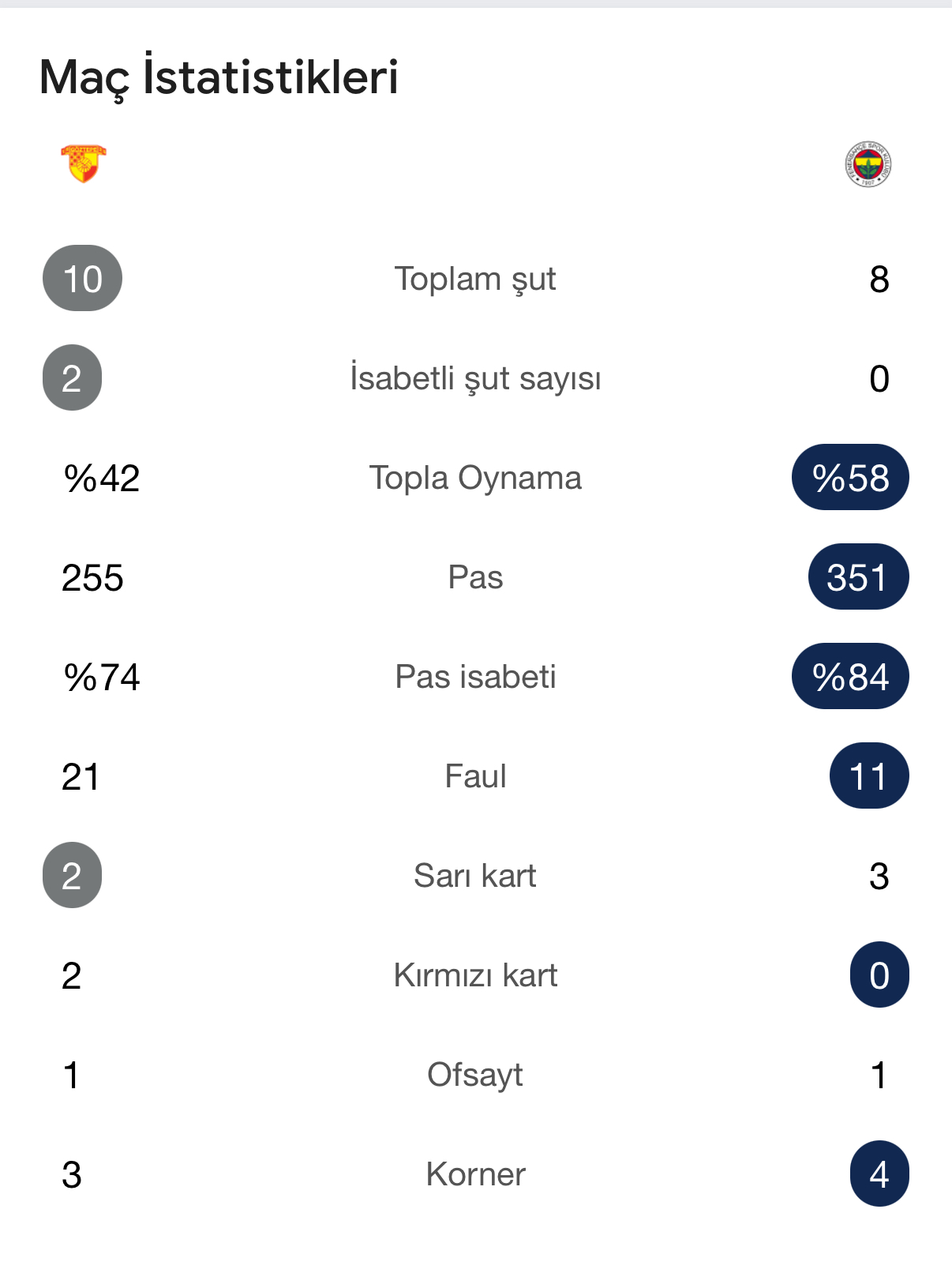Click the navy 351 passes badge
This screenshot has height=1273, width=952.
tap(858, 577)
